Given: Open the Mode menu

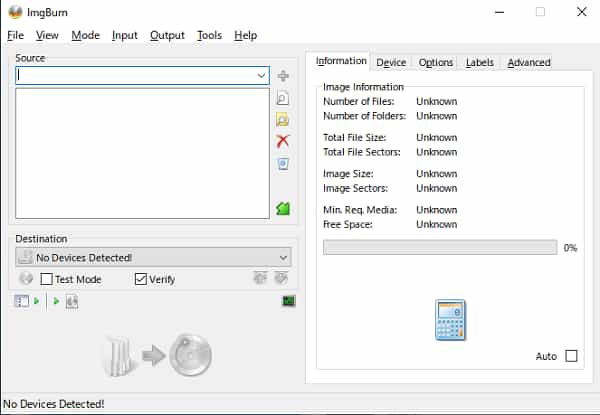Looking at the screenshot, I should [85, 35].
